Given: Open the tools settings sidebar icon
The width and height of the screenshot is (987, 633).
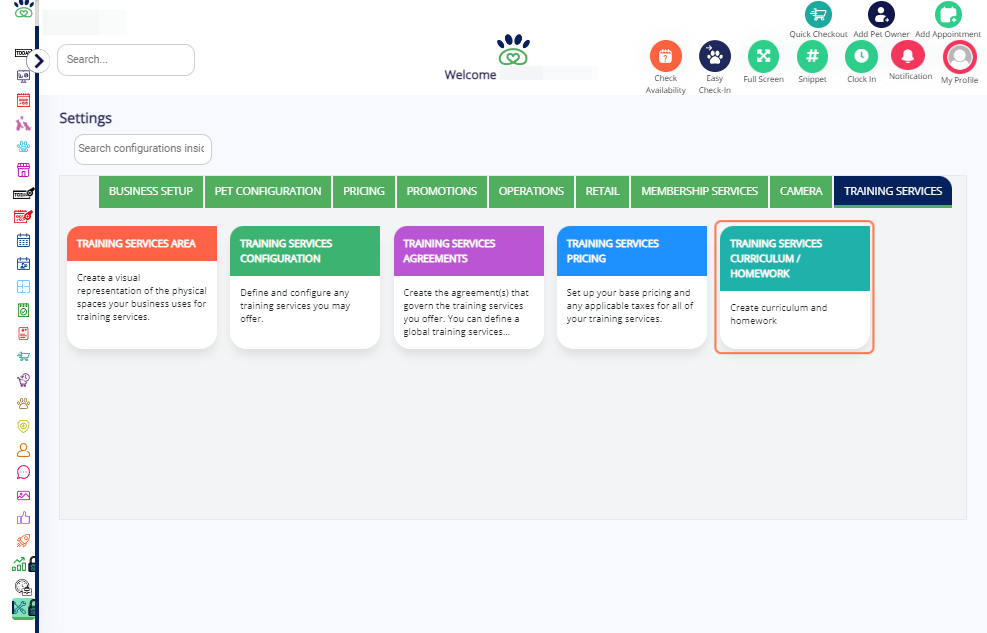Looking at the screenshot, I should coord(23,608).
